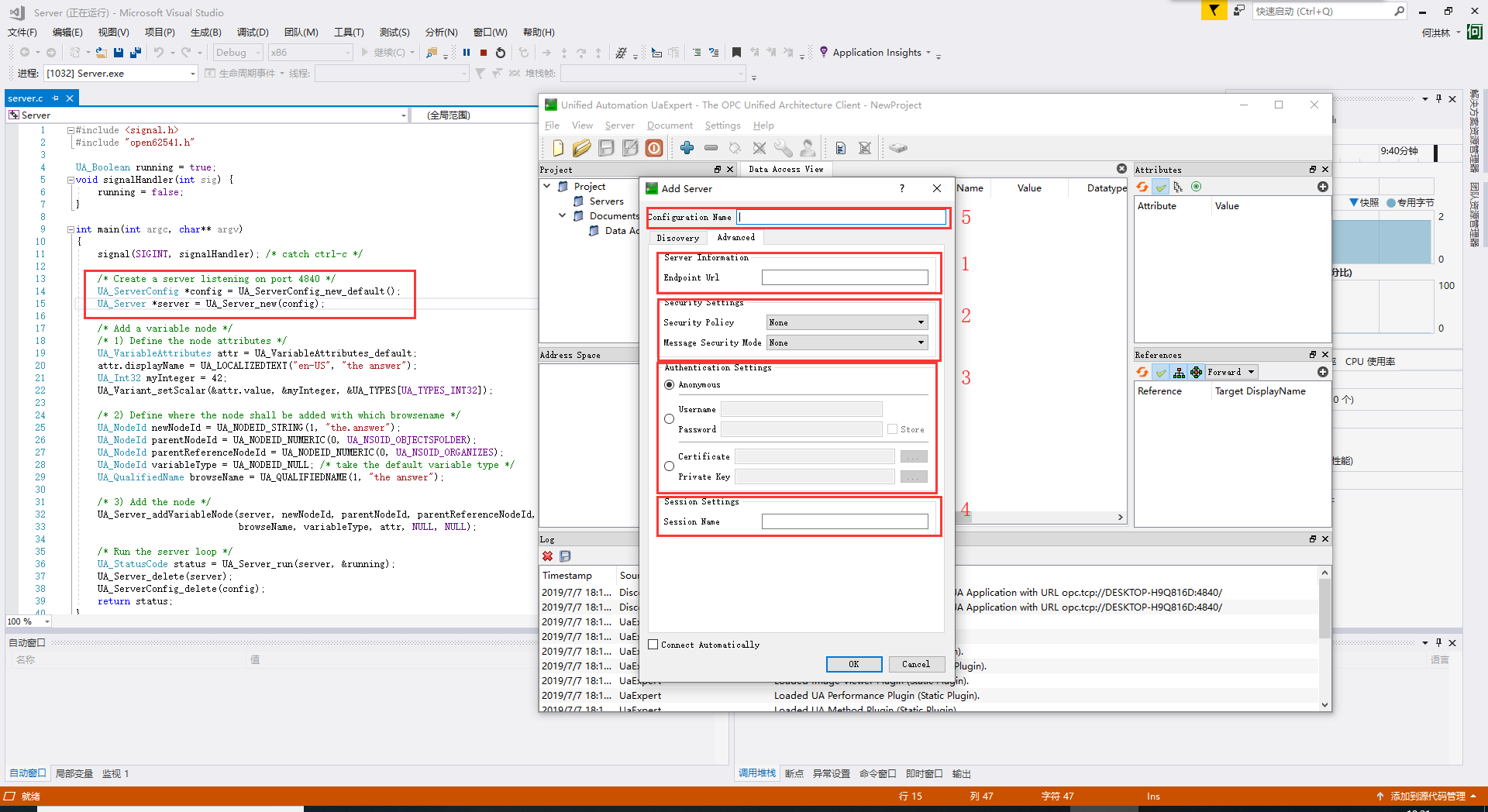Open the 断点 tab at the bottom
Screen dimensions: 1488x812
pyautogui.click(x=794, y=773)
